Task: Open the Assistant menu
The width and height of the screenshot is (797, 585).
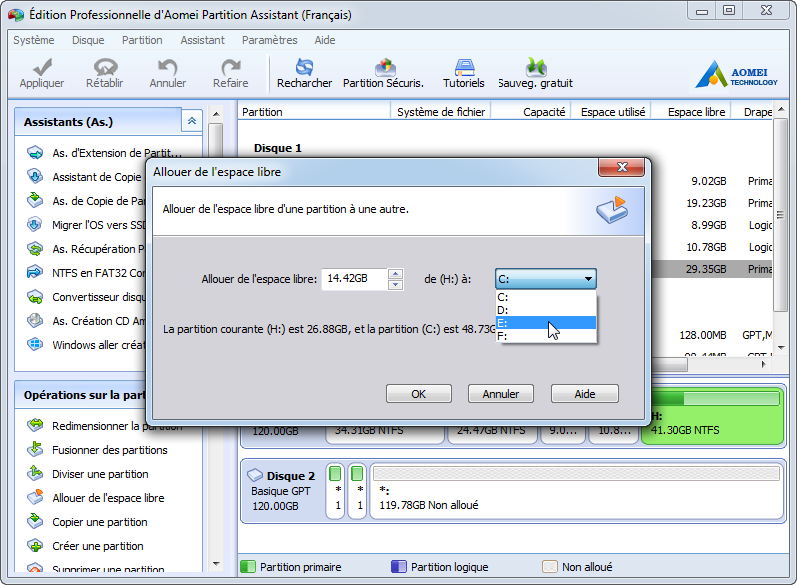Action: click(202, 40)
